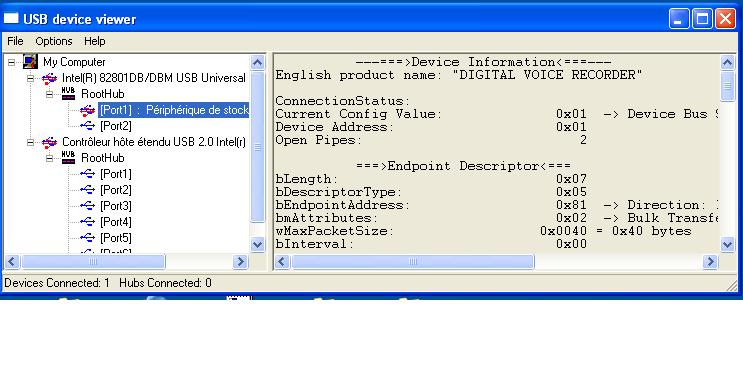The height and width of the screenshot is (384, 743).
Task: Click tree pane scroll down arrow
Action: coord(257,245)
